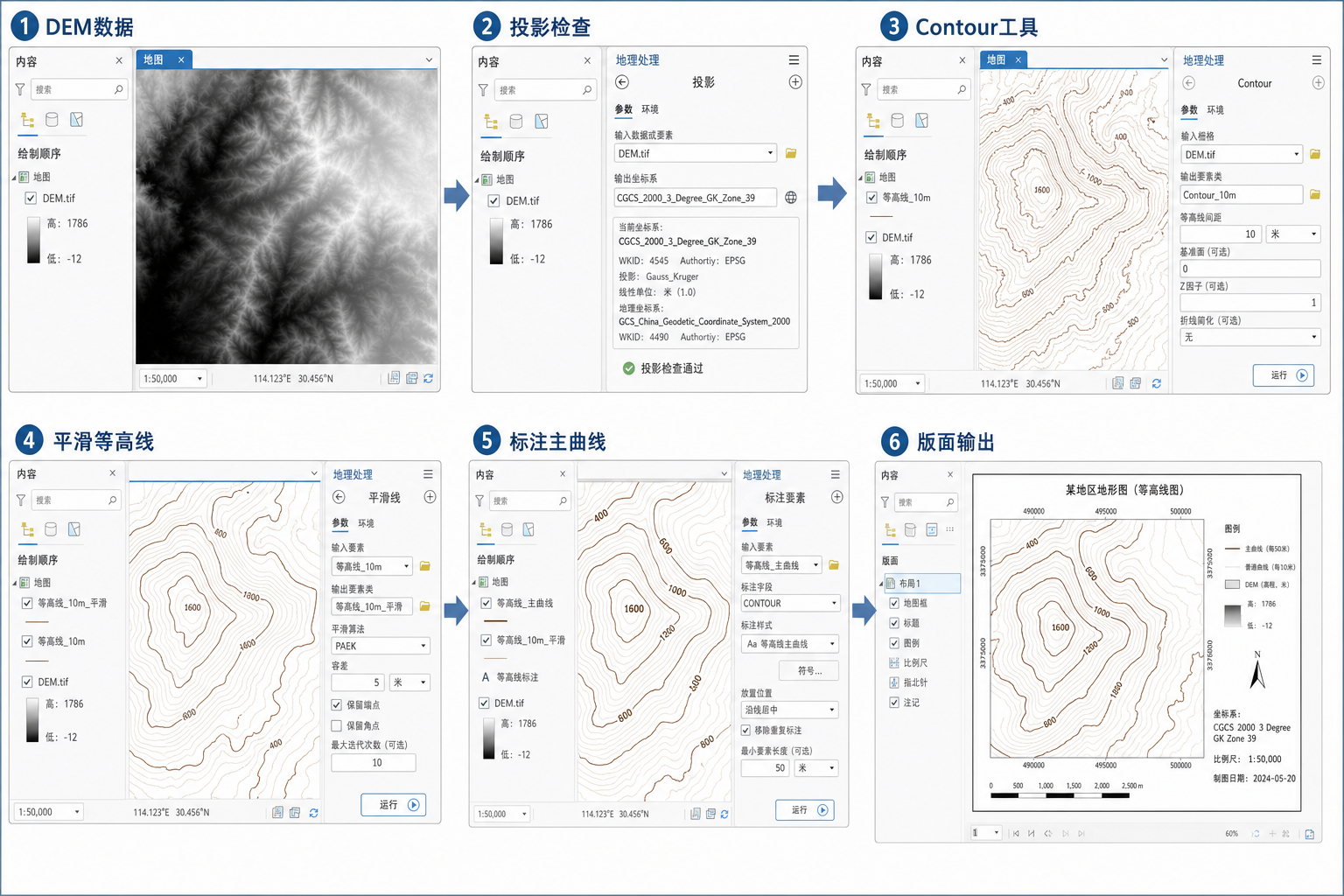
Task: Toggle 等高线_主曲线 layer checkbox in 标注主曲线 contents
Action: coord(486,603)
